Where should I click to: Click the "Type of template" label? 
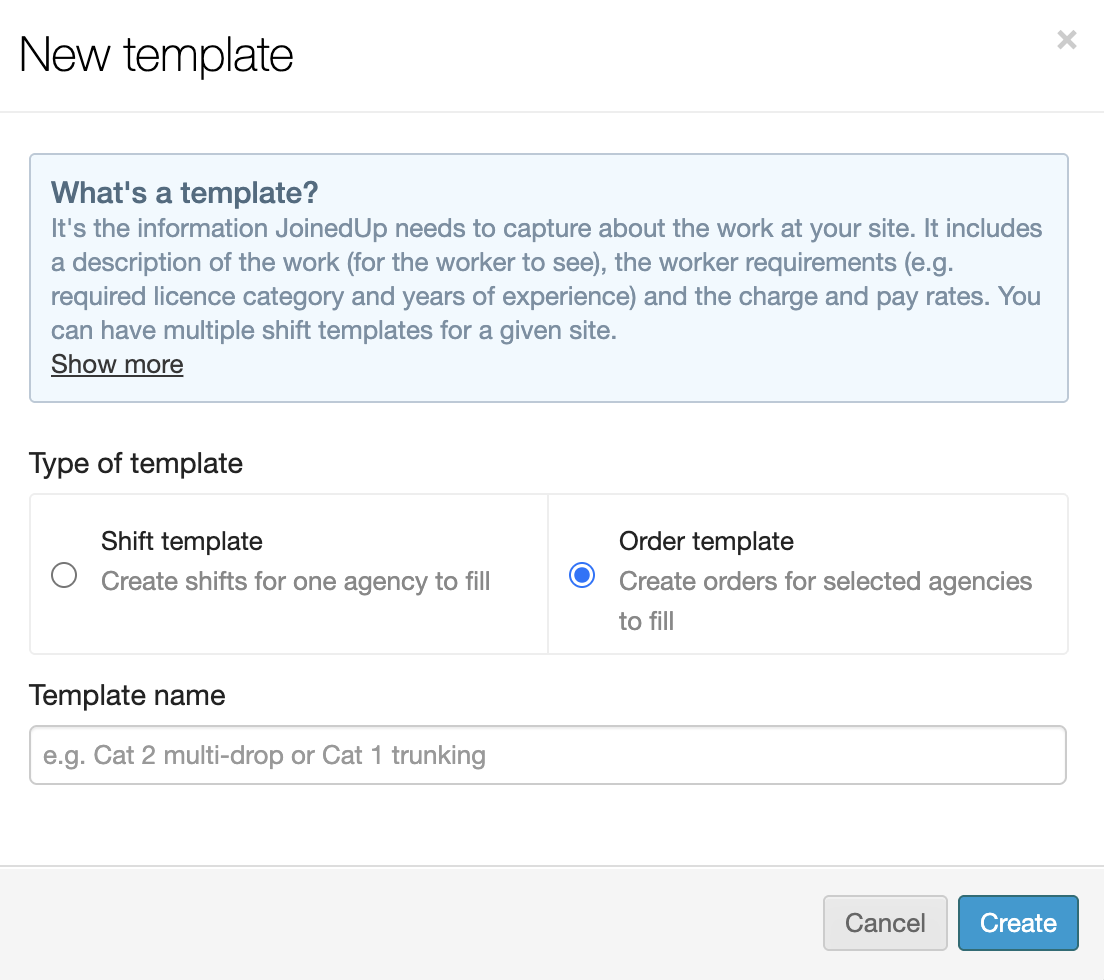(x=136, y=463)
